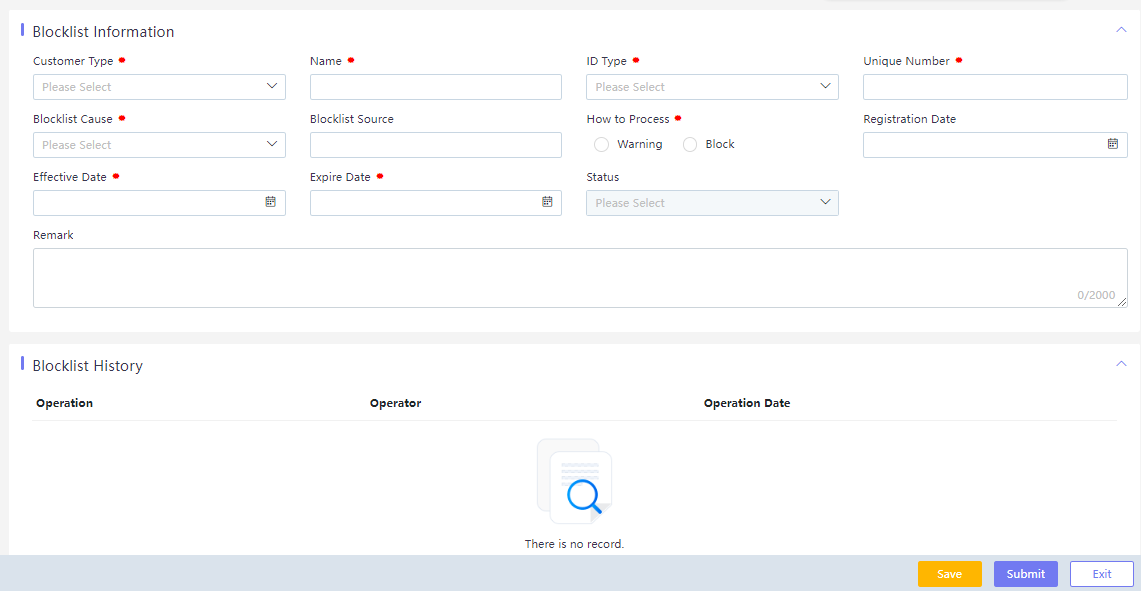Viewport: 1141px width, 591px height.
Task: Click the 'There is no record.' text
Action: (574, 544)
